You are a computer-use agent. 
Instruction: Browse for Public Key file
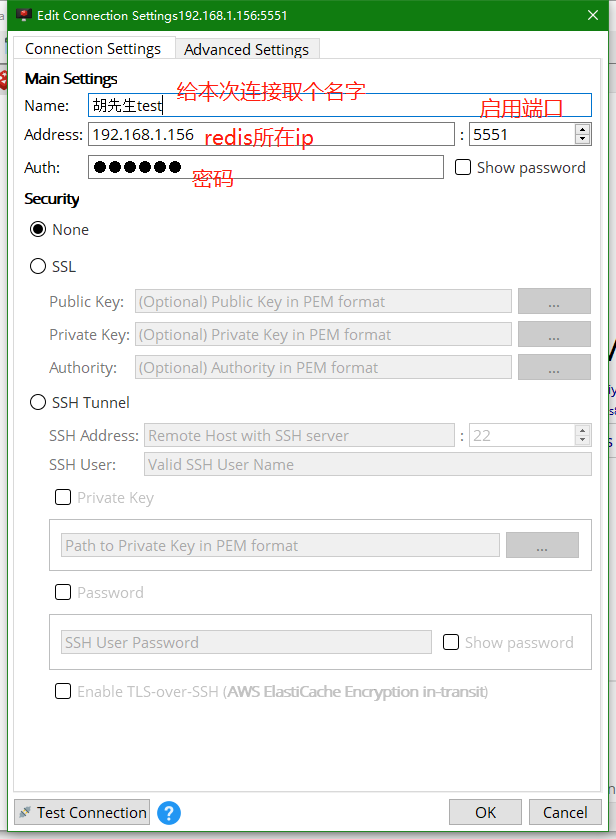(554, 301)
